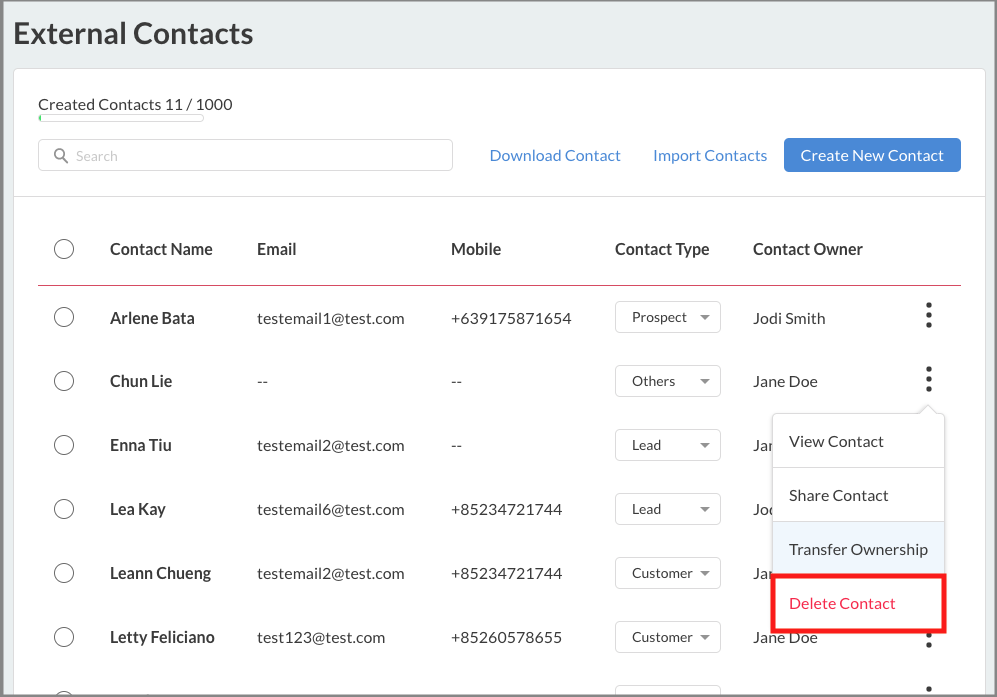
Task: Tick the Enna Tiu row checkbox
Action: click(64, 445)
